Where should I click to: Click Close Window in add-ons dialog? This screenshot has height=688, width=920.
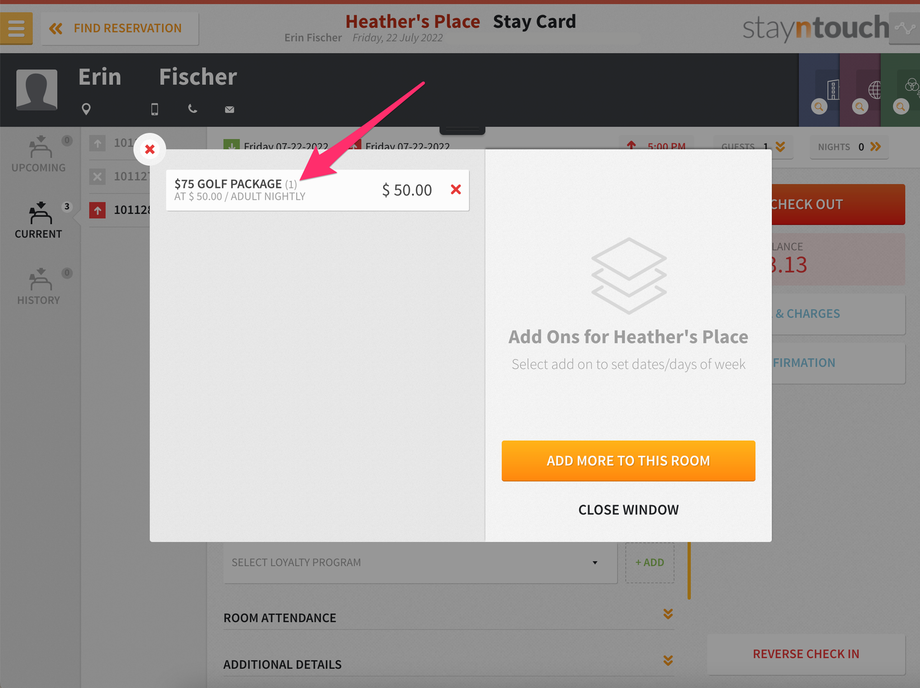(628, 510)
